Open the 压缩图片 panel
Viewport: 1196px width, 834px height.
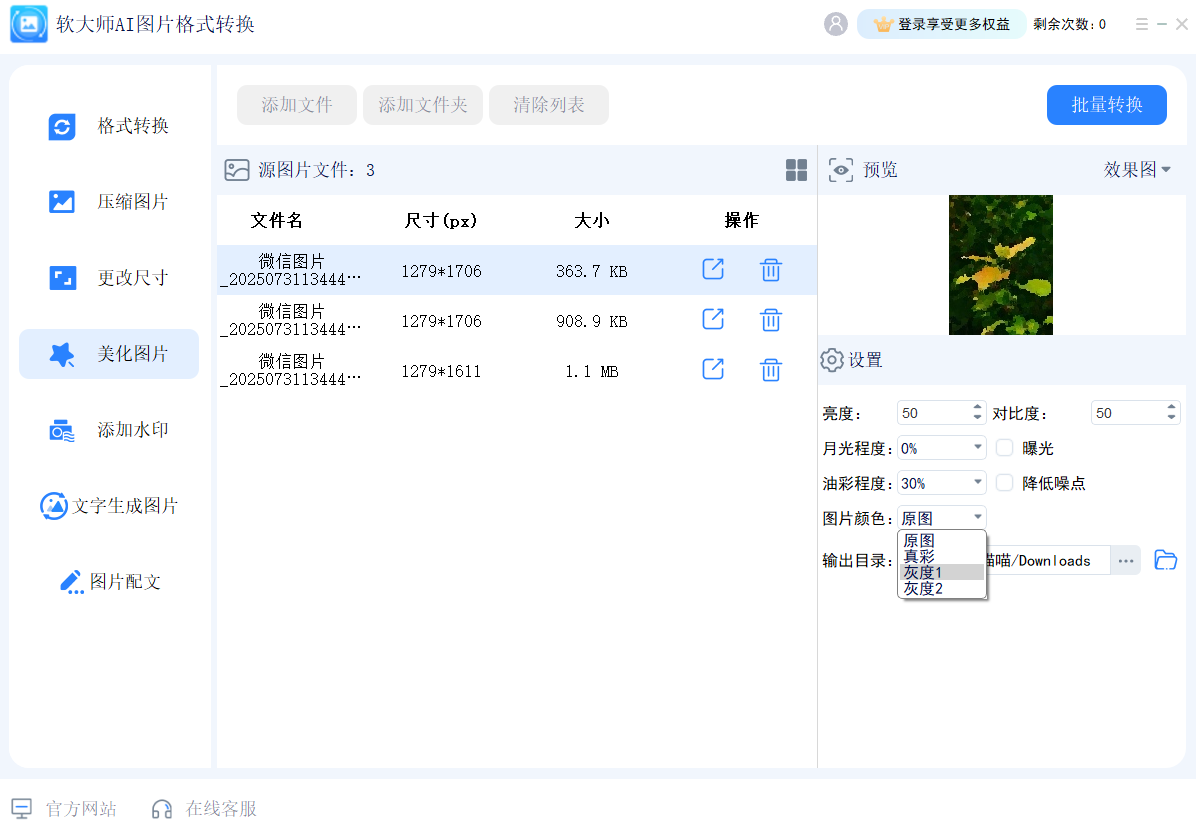pos(108,201)
